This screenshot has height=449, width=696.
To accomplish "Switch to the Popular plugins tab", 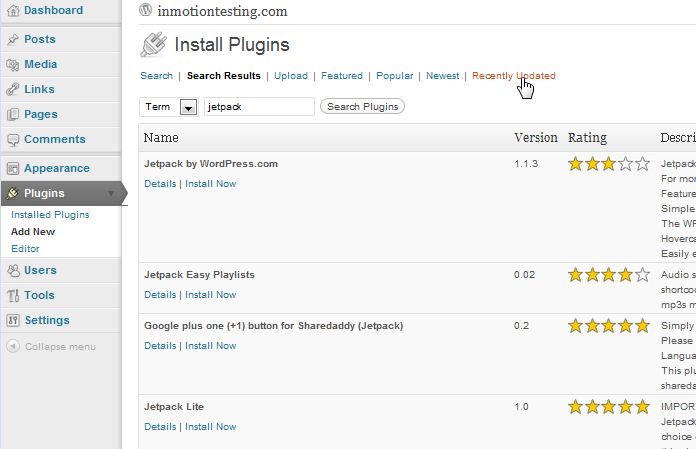I will click(394, 76).
